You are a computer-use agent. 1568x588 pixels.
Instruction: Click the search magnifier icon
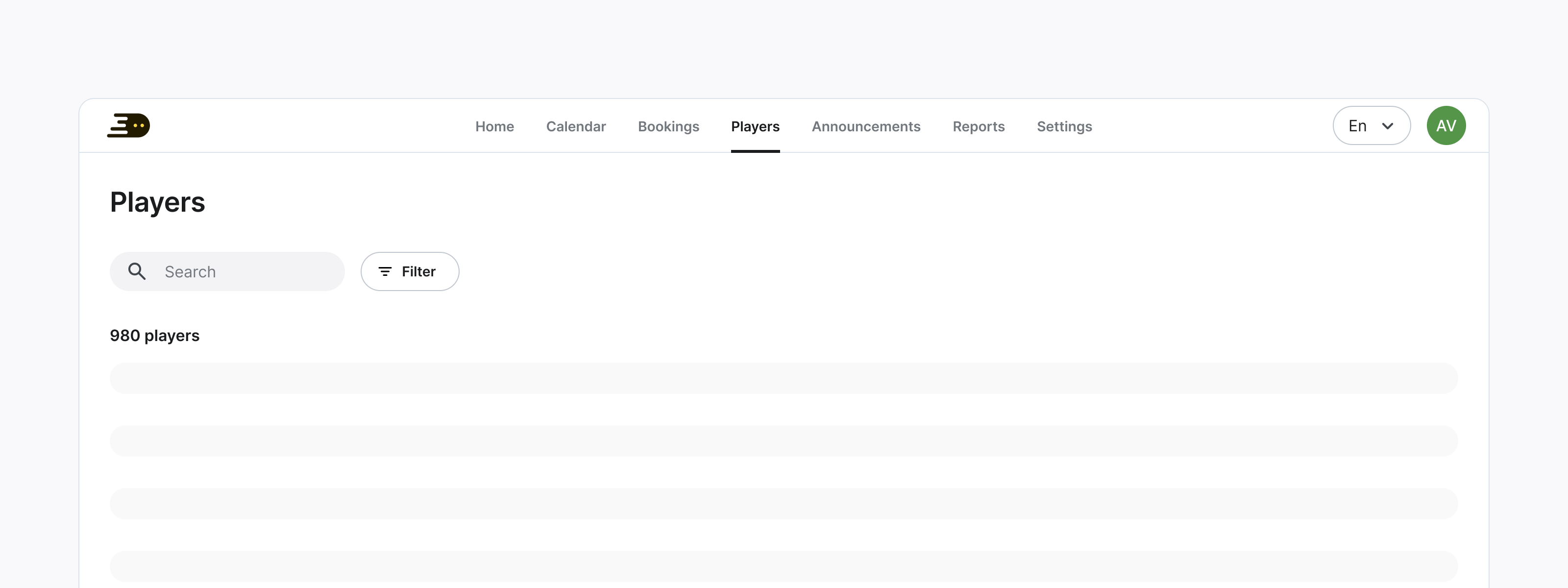(137, 271)
